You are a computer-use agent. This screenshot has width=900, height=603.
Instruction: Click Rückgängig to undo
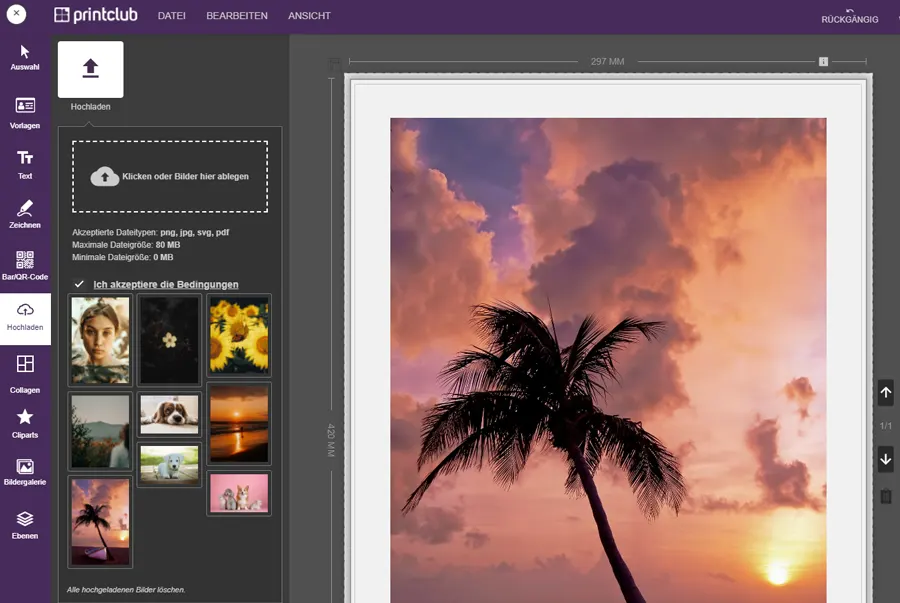[x=849, y=15]
